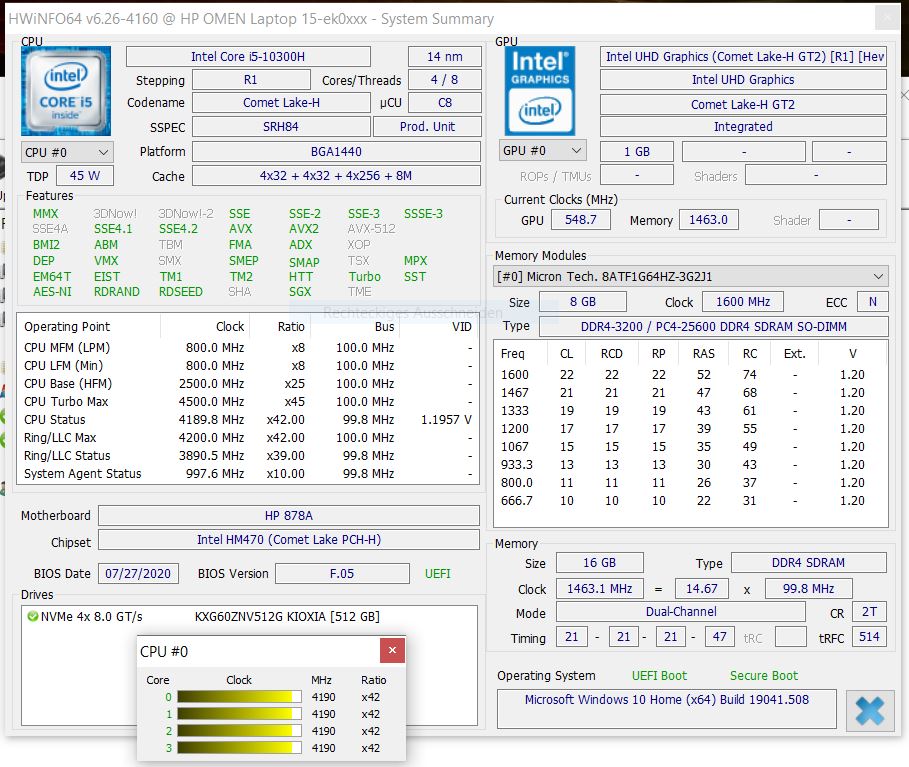This screenshot has width=909, height=767.
Task: Click the Codename field Comet Lake-H
Action: click(x=281, y=103)
